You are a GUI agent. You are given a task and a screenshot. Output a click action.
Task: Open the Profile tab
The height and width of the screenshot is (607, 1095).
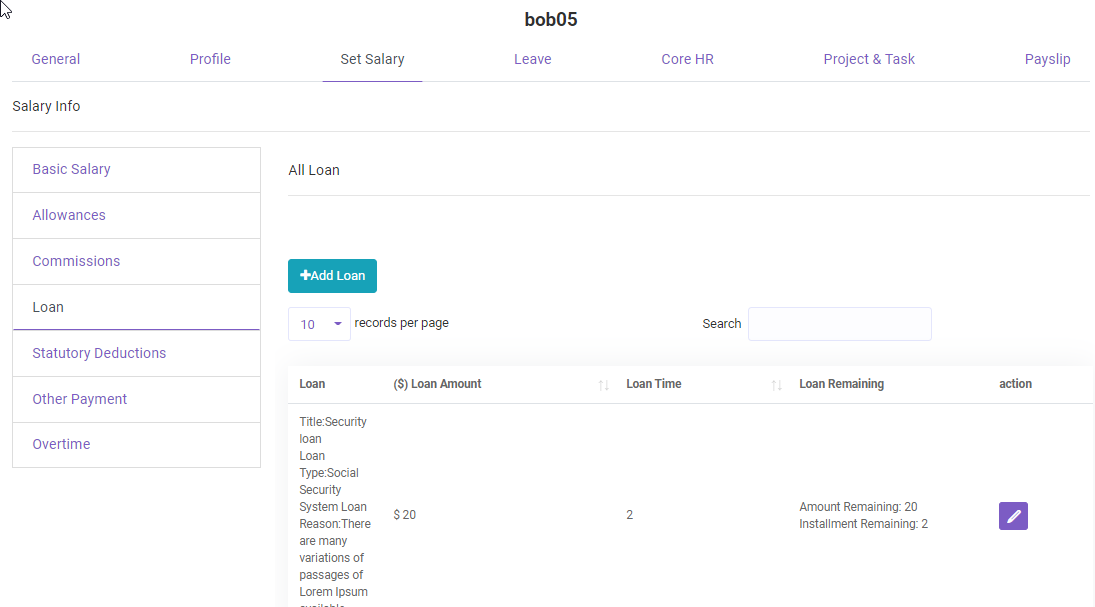[210, 59]
